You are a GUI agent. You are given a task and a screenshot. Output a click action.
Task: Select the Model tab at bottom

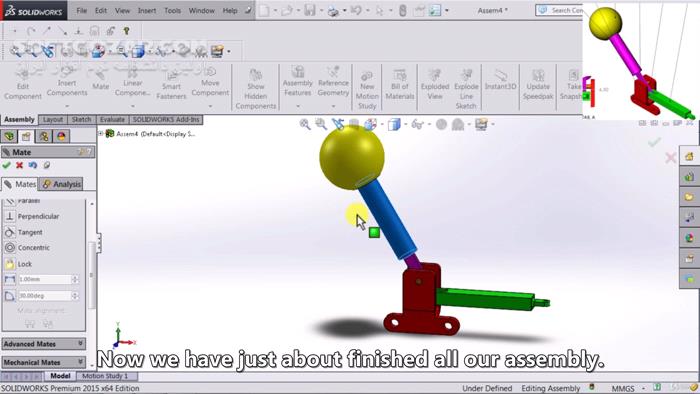coord(60,376)
